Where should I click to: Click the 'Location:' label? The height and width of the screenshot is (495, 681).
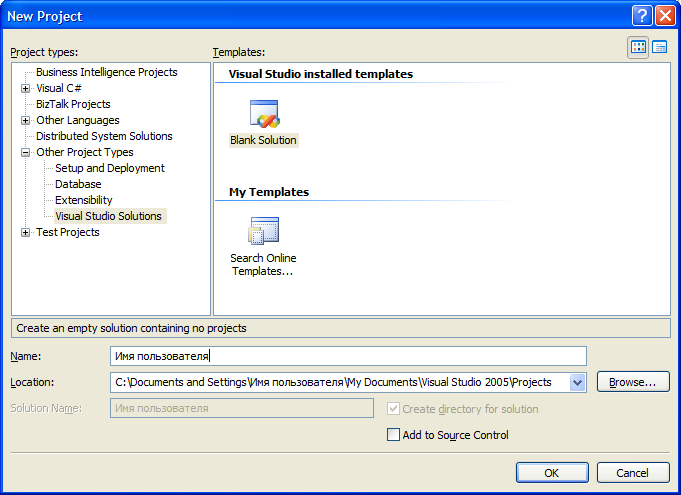pyautogui.click(x=32, y=383)
